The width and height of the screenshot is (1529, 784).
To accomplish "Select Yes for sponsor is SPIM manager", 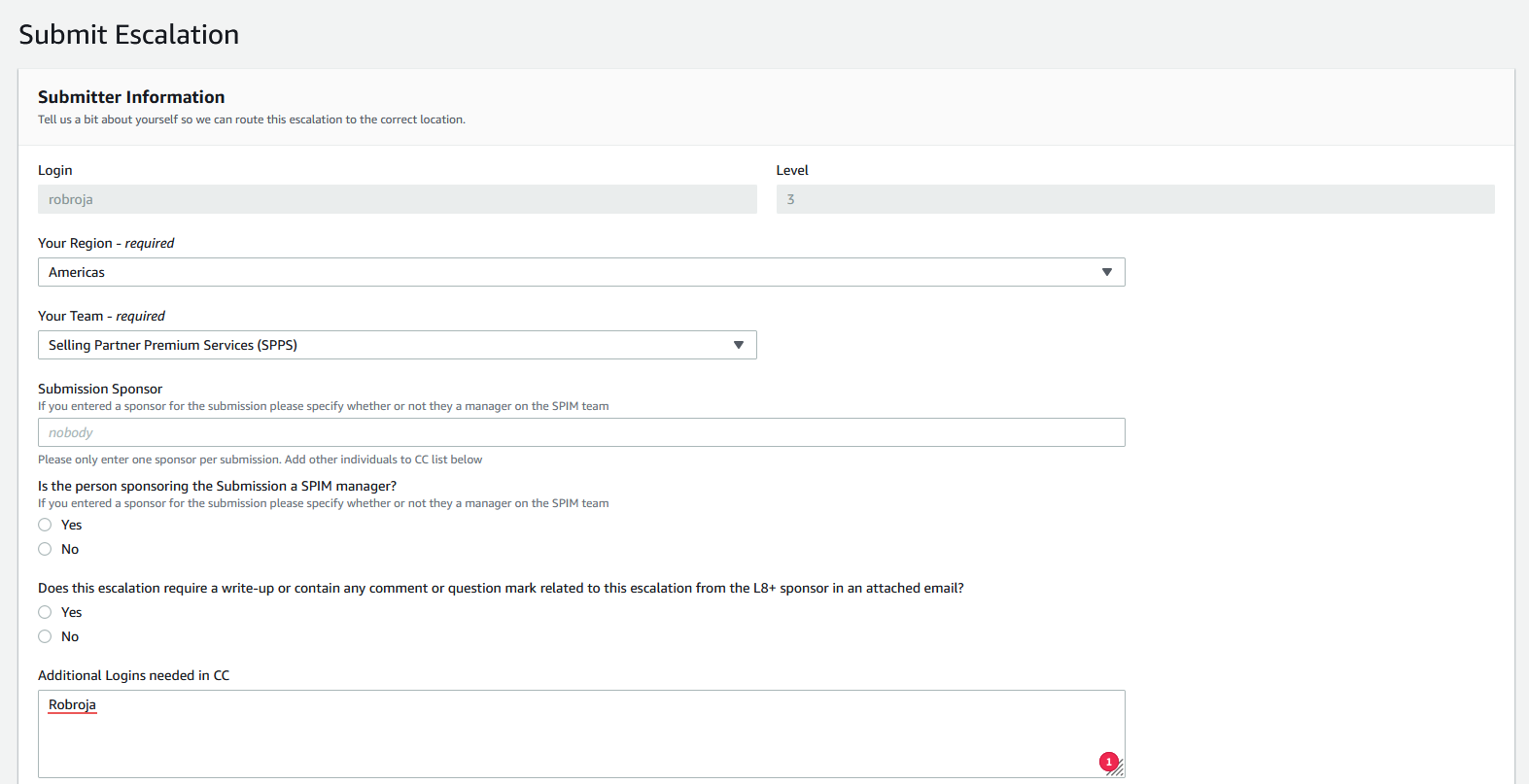I will click(x=45, y=525).
